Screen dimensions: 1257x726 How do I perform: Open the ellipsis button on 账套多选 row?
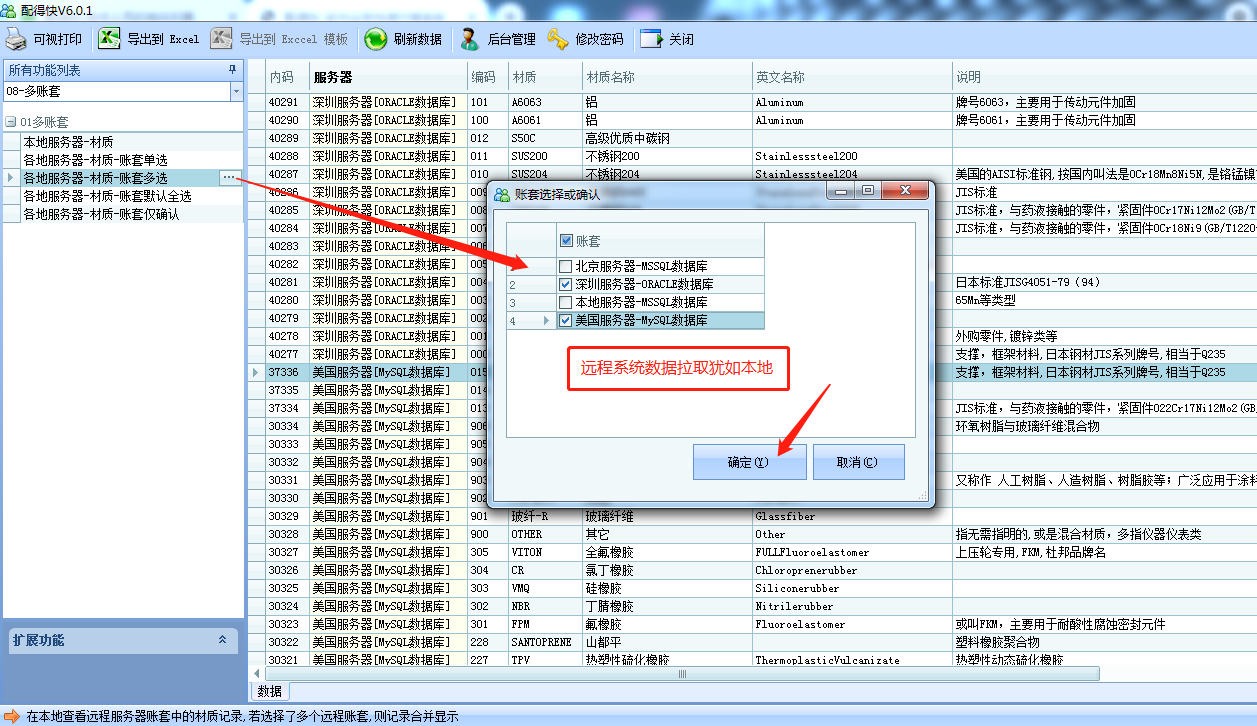230,178
